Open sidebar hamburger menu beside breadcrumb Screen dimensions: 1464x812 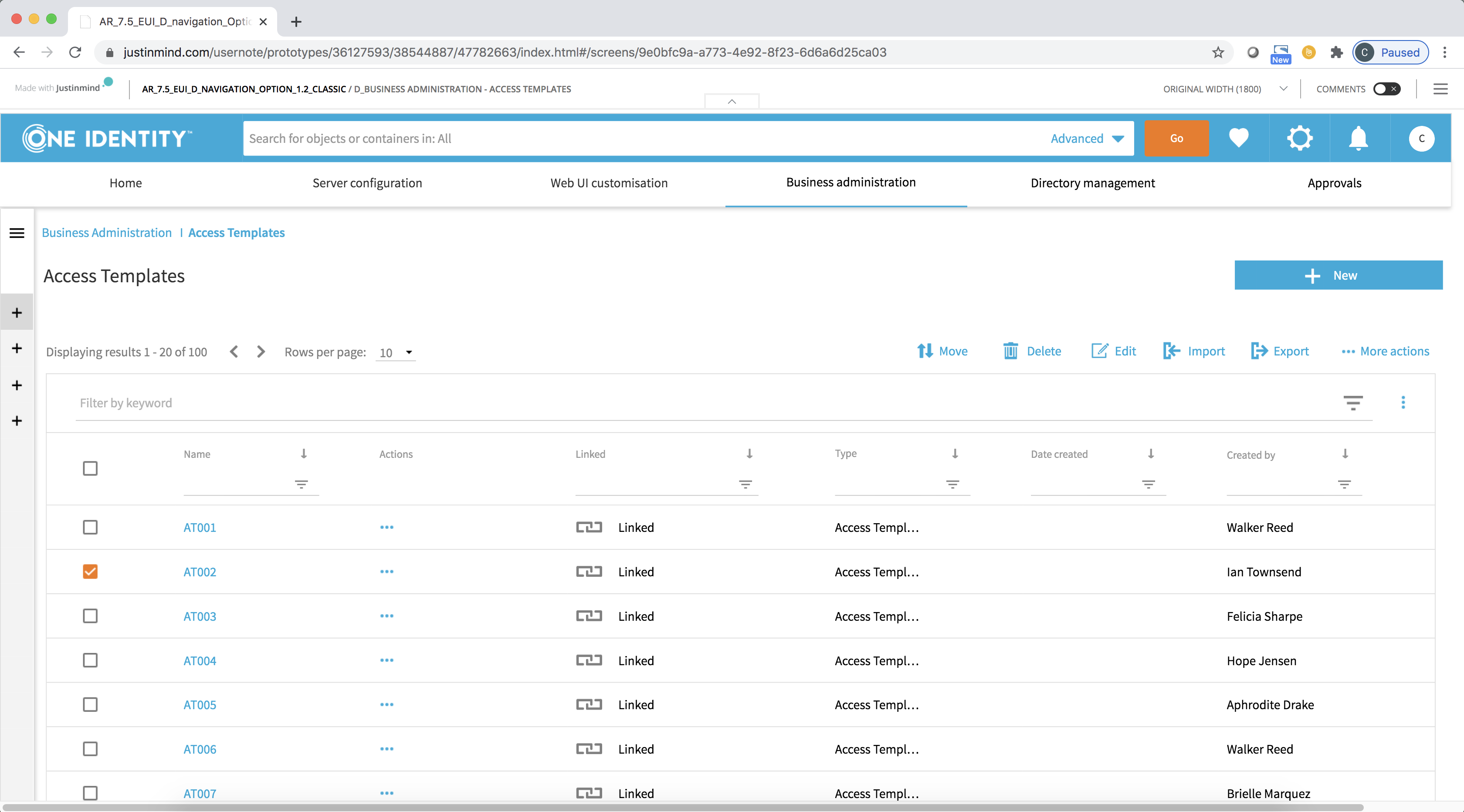tap(17, 233)
